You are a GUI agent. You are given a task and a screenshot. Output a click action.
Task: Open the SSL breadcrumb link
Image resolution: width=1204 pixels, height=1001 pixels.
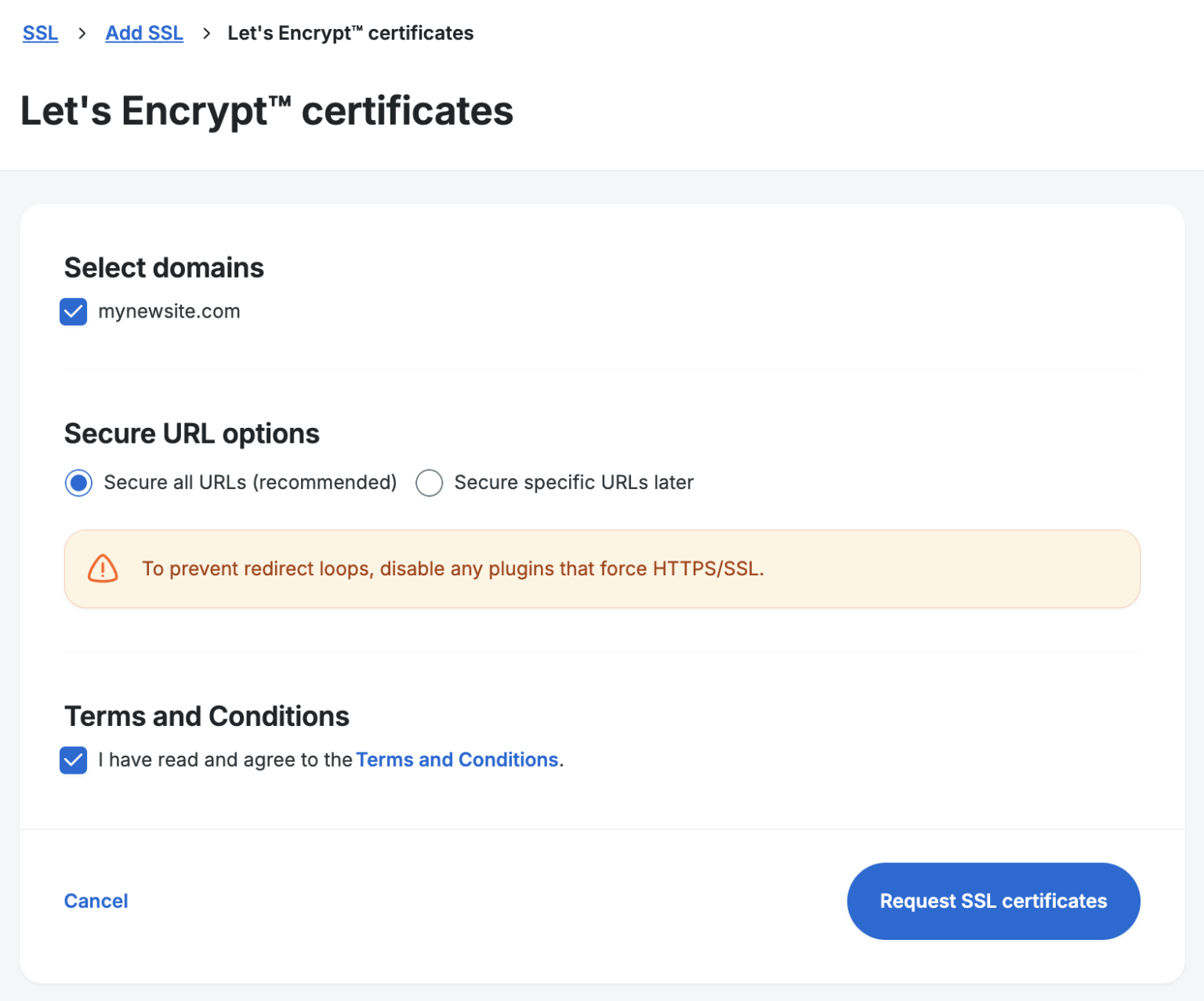pos(40,33)
